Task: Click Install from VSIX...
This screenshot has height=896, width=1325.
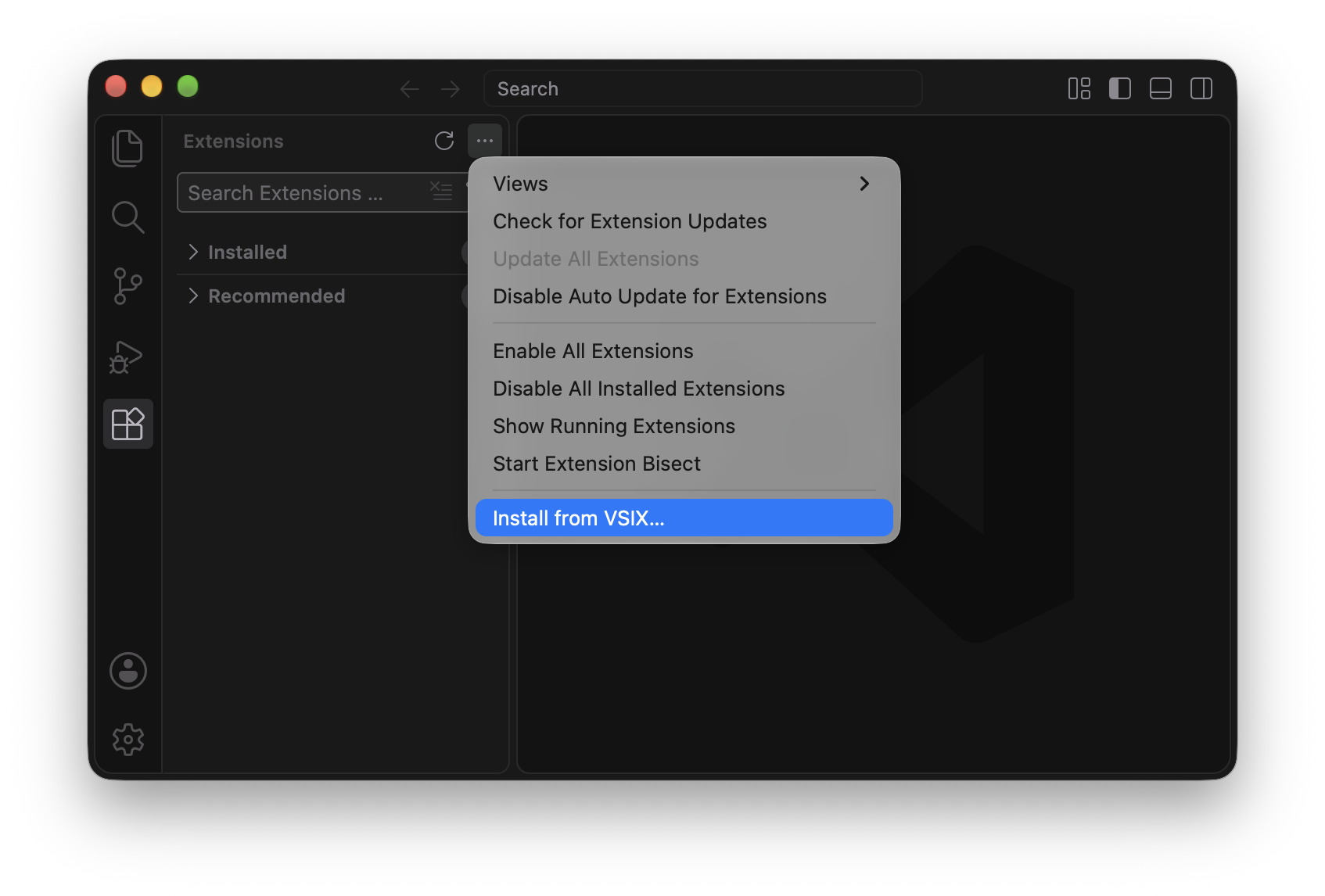Action: [x=684, y=518]
